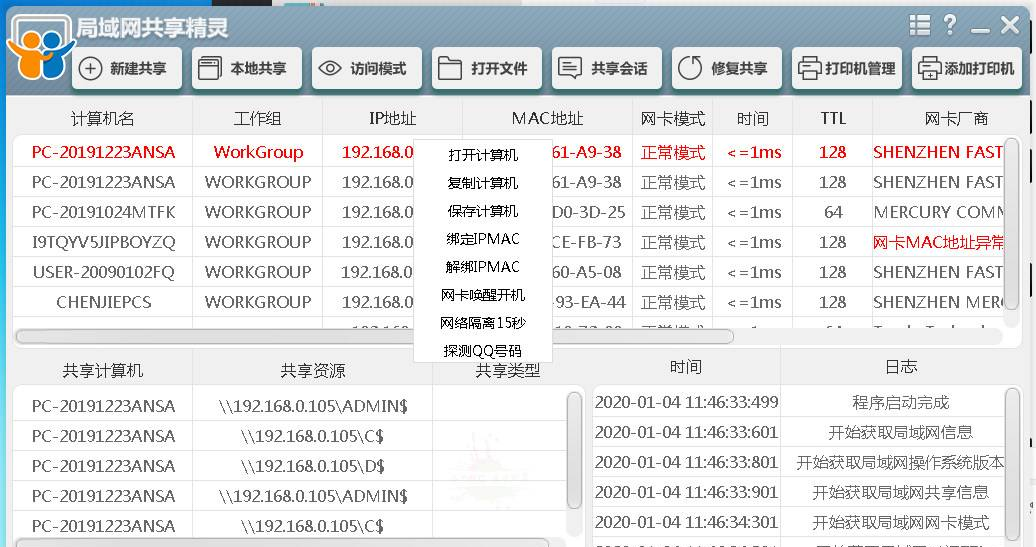Click the TTL column header

pyautogui.click(x=833, y=118)
